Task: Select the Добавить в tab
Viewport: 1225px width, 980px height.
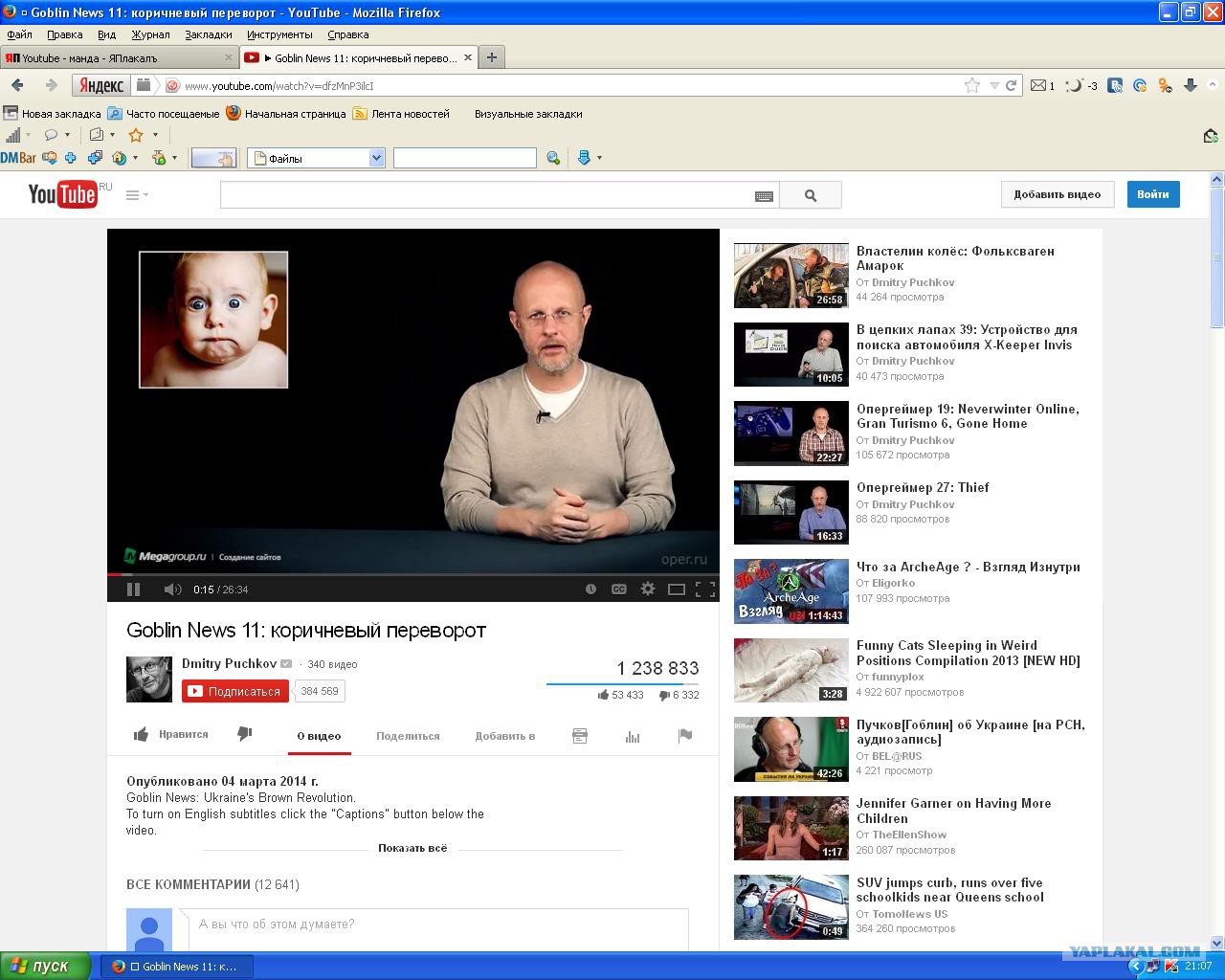Action: click(x=504, y=736)
